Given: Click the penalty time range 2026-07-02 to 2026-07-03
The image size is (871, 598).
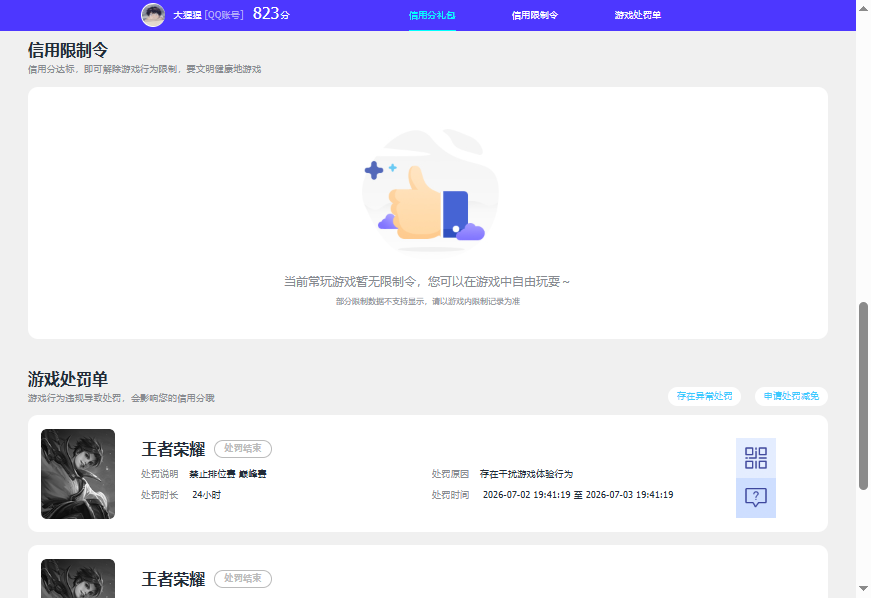Looking at the screenshot, I should (x=578, y=495).
